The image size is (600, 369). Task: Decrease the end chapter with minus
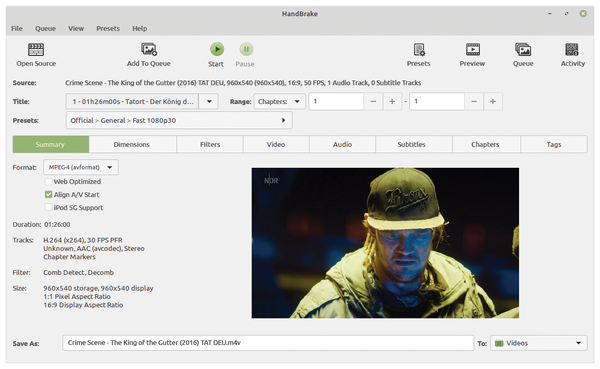474,101
